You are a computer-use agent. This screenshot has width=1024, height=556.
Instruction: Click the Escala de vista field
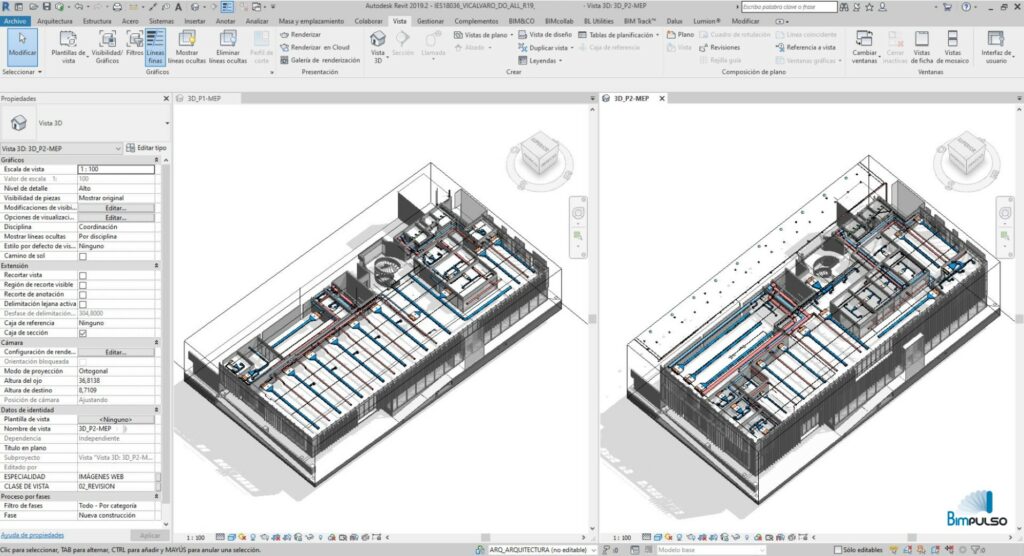click(116, 170)
